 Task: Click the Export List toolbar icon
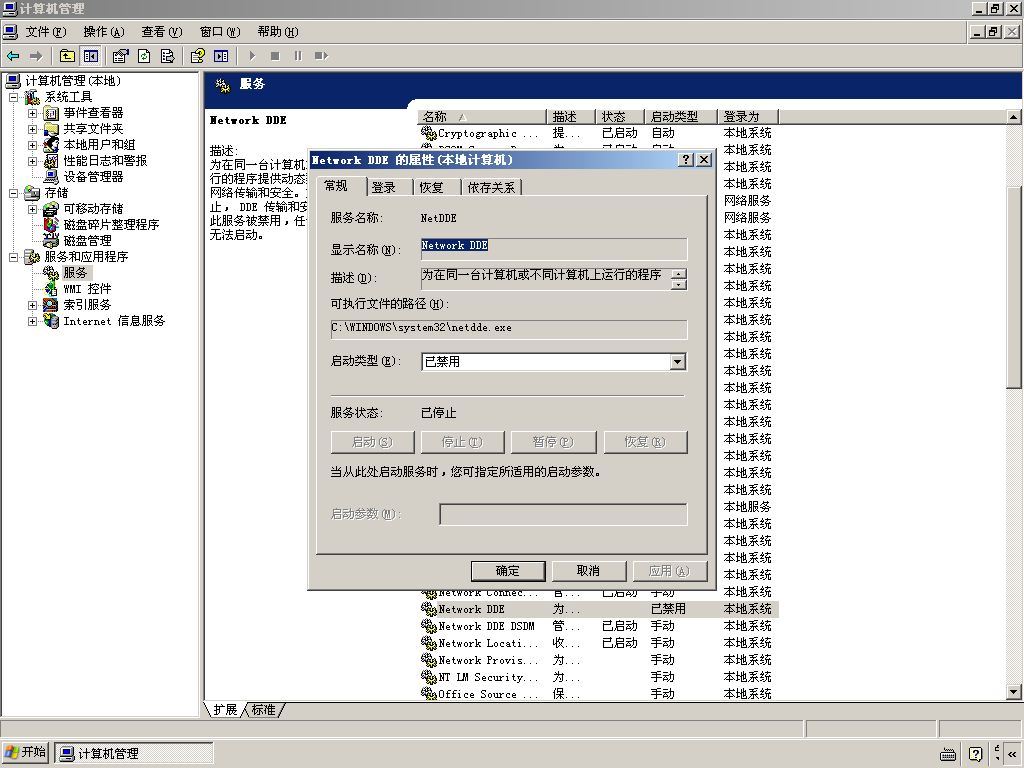[167, 56]
